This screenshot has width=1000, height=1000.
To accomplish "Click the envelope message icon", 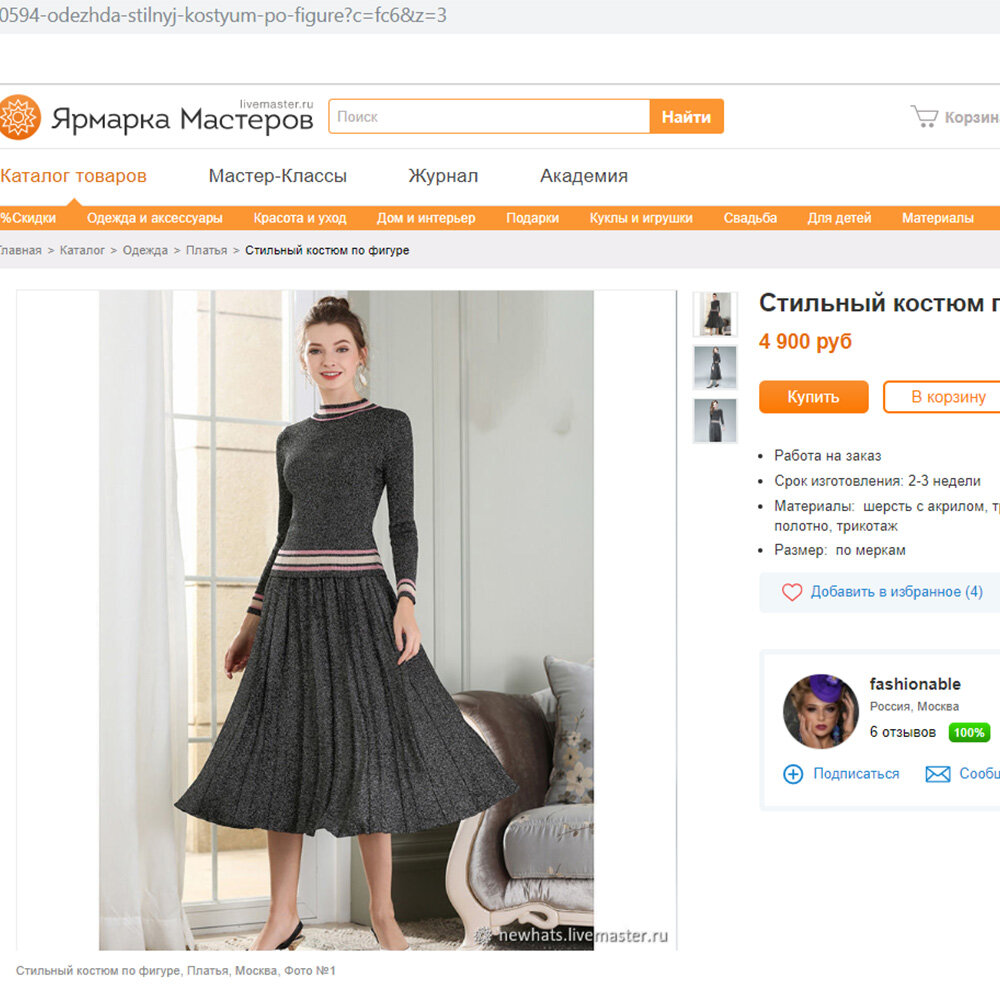I will point(938,774).
